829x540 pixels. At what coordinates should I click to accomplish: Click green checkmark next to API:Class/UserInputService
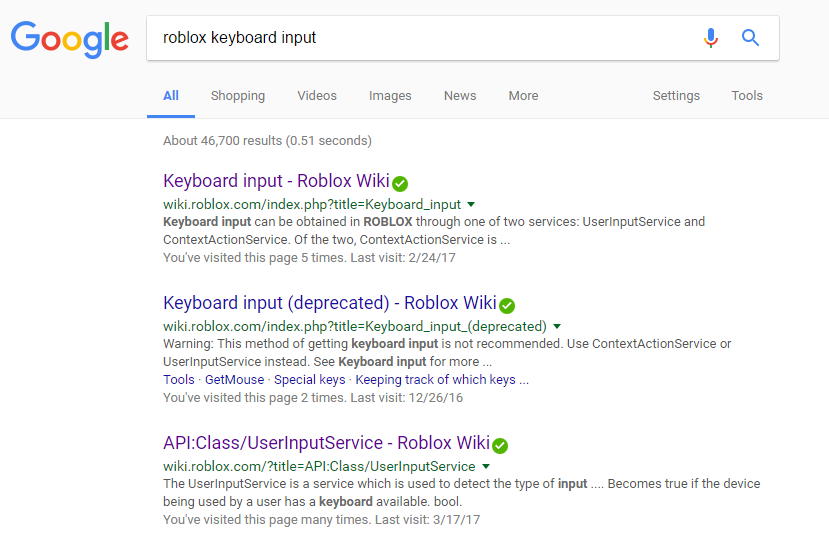(x=500, y=446)
